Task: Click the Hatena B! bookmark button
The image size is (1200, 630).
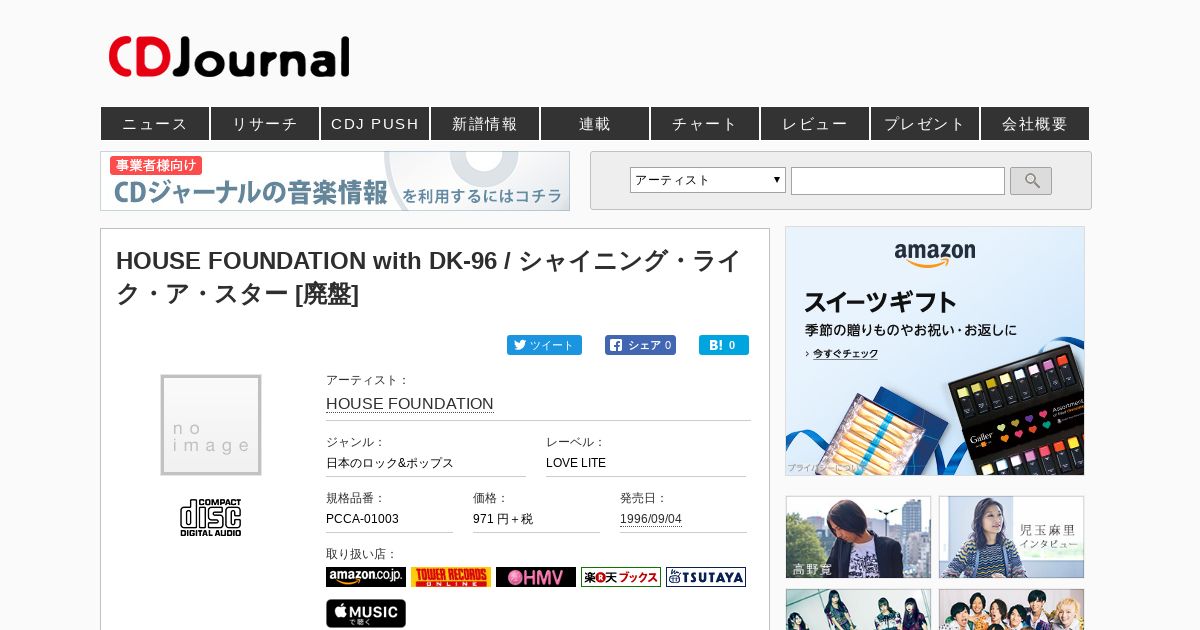Action: click(724, 345)
